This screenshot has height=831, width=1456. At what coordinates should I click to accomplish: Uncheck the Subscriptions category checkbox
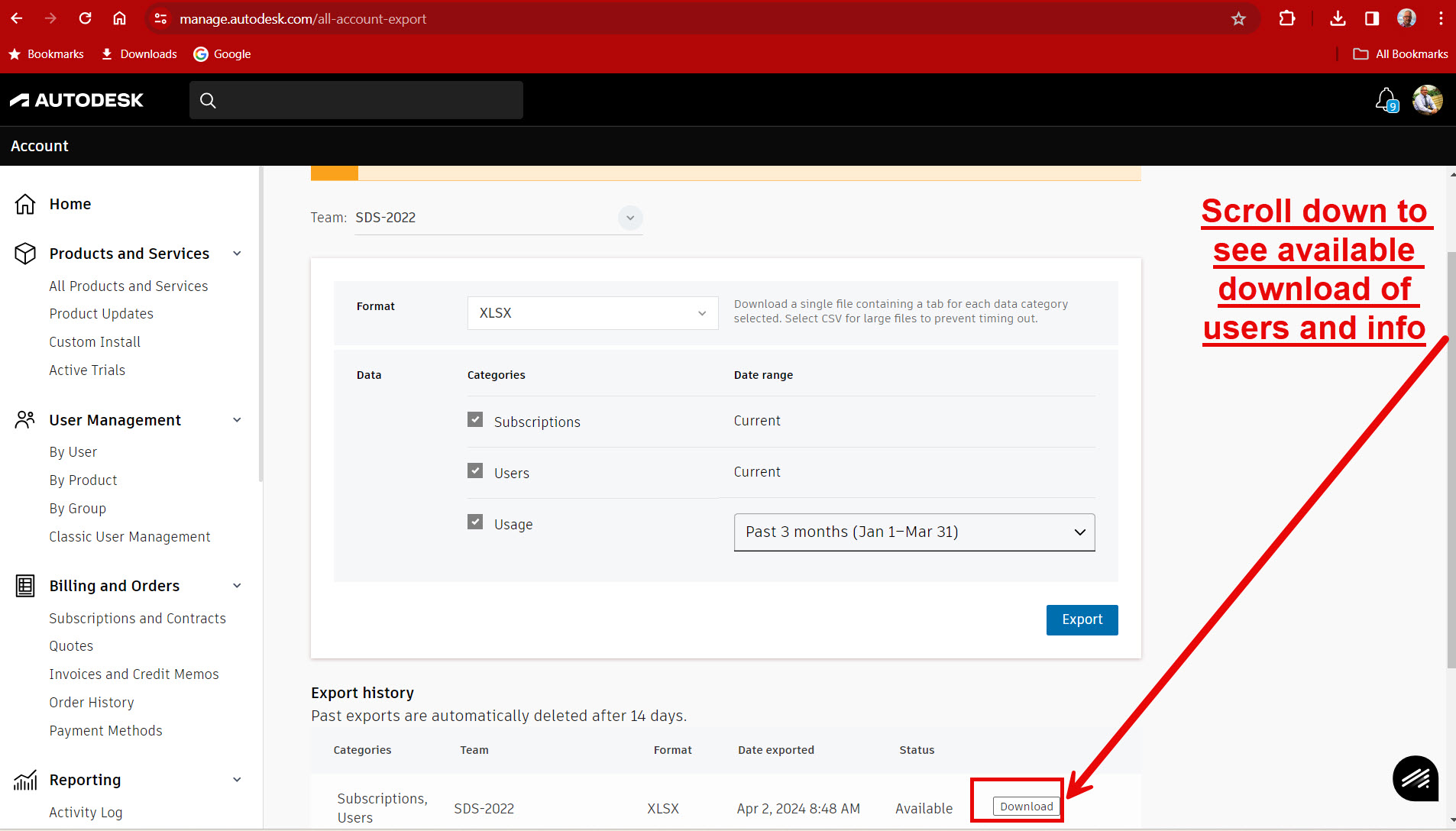(475, 420)
